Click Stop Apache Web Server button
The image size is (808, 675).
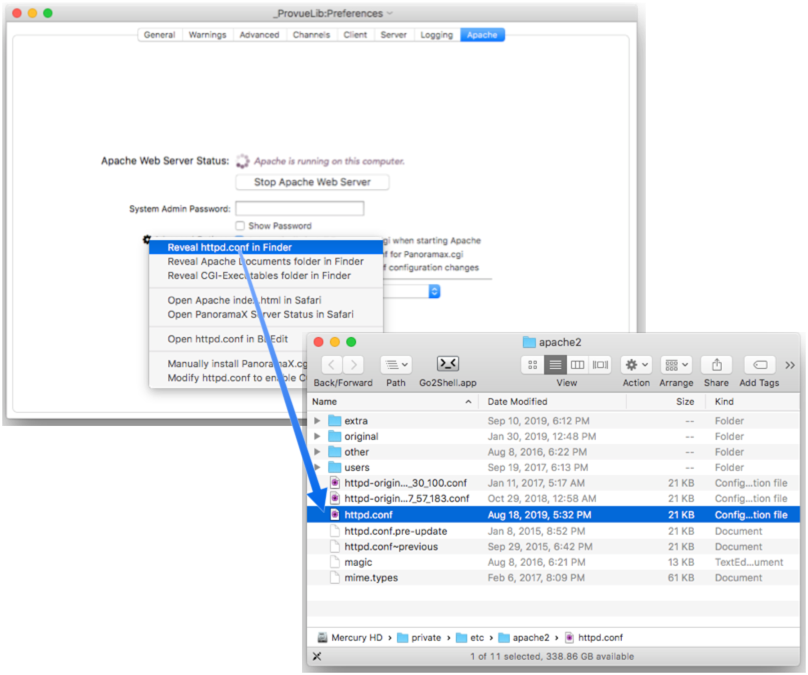312,182
